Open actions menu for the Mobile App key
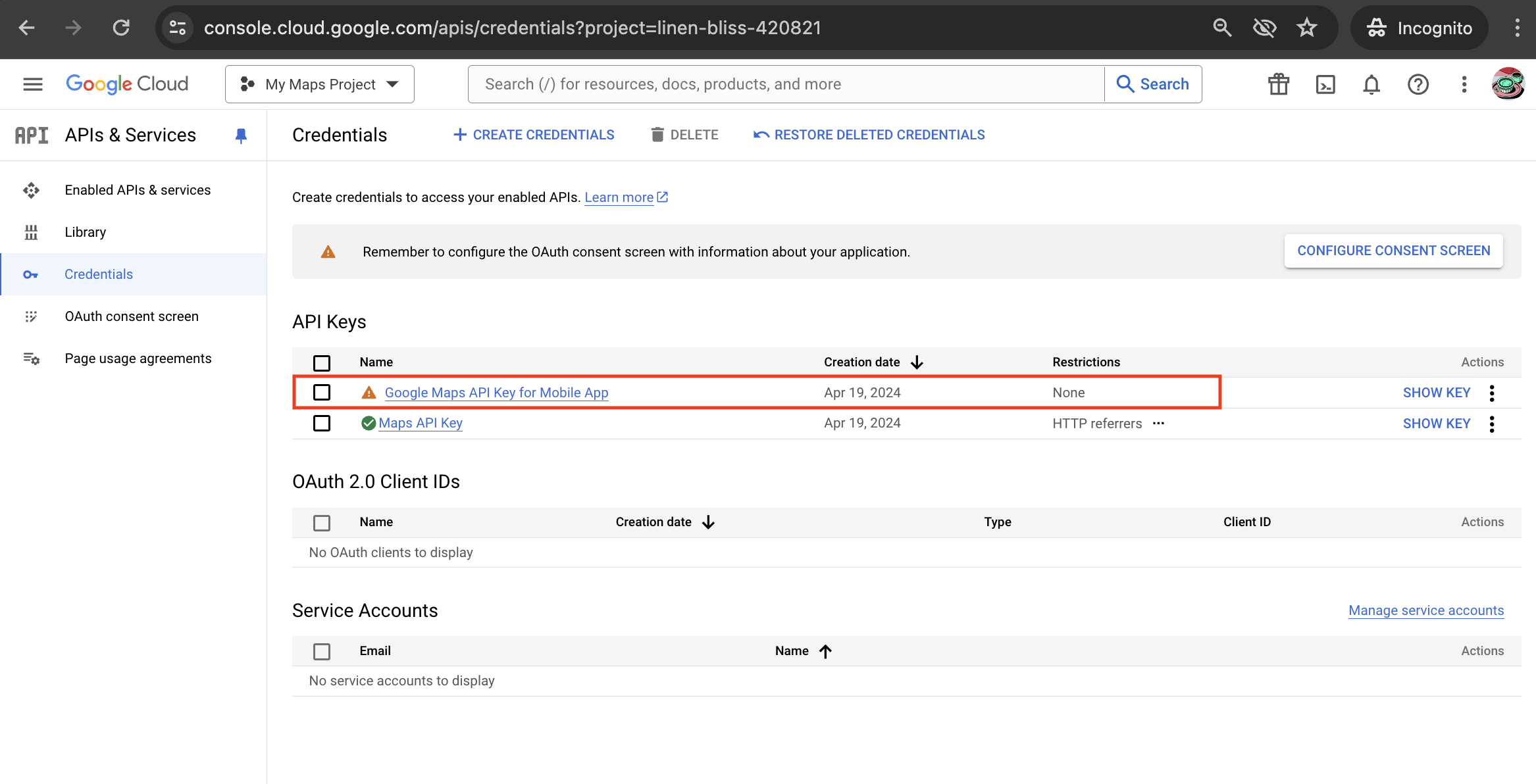This screenshot has height=784, width=1536. tap(1492, 393)
